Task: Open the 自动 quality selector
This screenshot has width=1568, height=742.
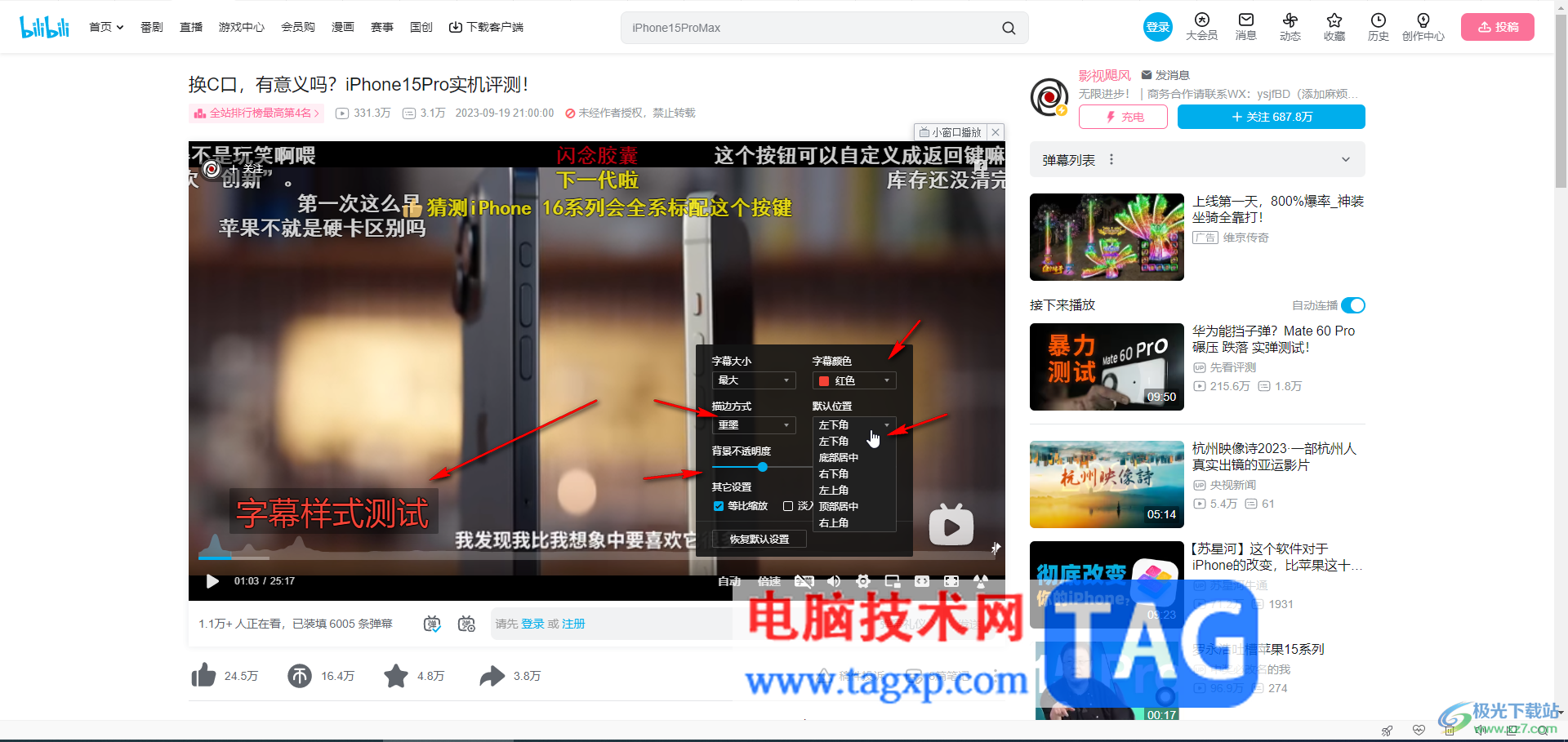Action: coord(729,581)
